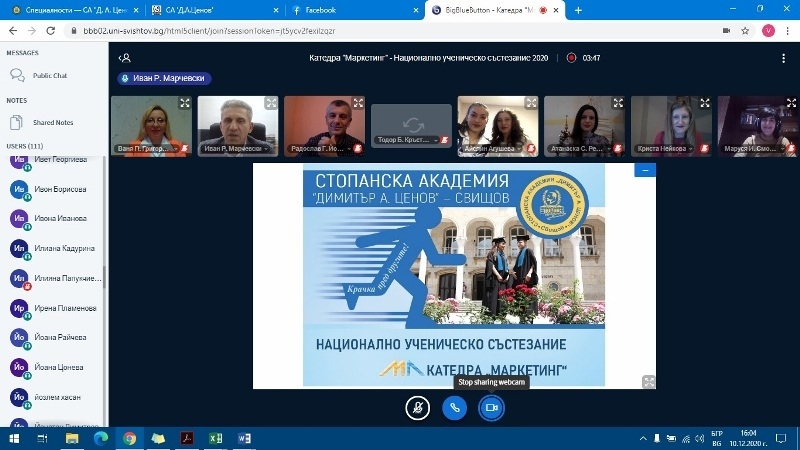Open File Explorer from the taskbar

(x=71, y=438)
